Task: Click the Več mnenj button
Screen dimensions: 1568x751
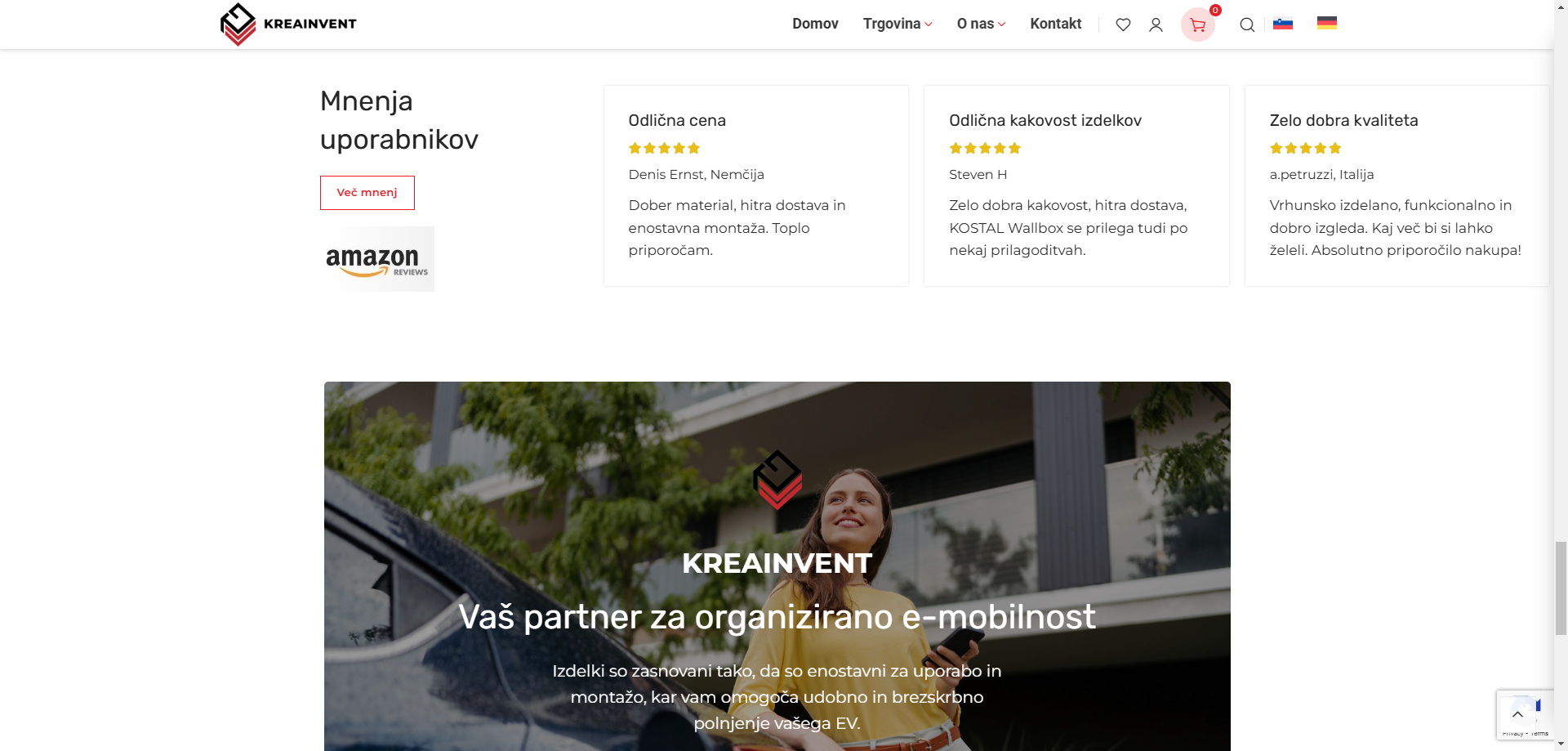Action: (x=367, y=193)
